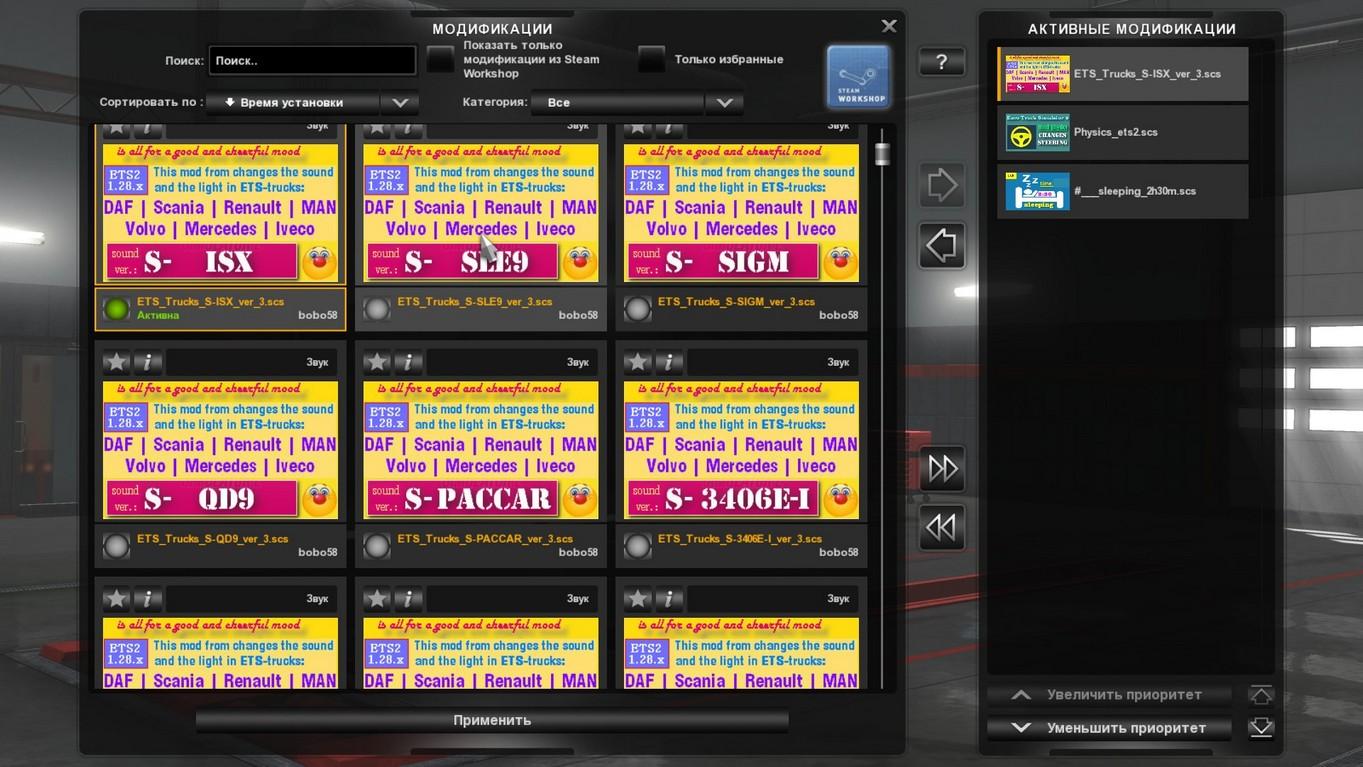Toggle the favorites only checkbox
The height and width of the screenshot is (767, 1363).
(x=652, y=60)
